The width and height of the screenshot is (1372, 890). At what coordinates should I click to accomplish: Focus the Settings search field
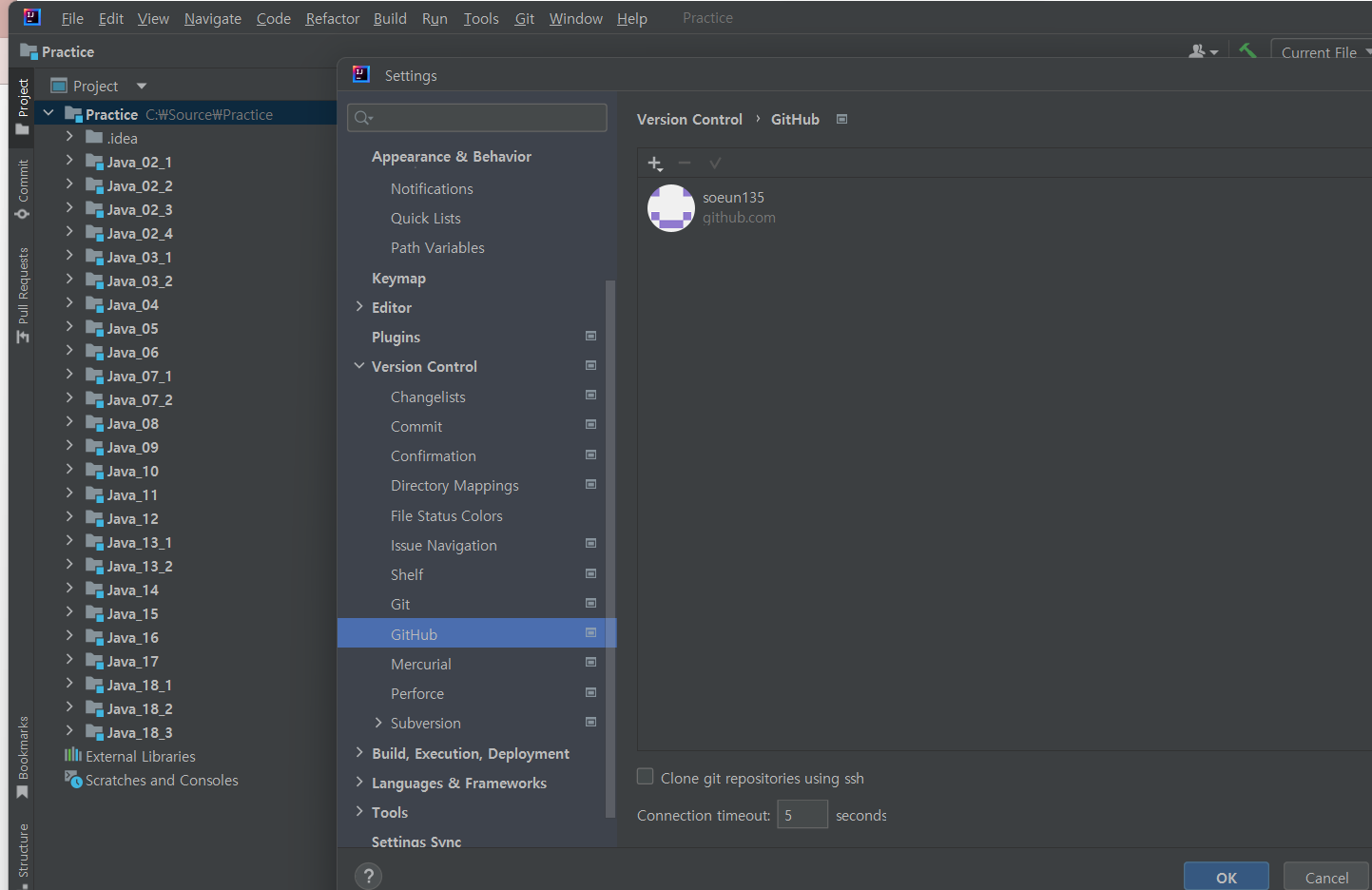point(477,118)
